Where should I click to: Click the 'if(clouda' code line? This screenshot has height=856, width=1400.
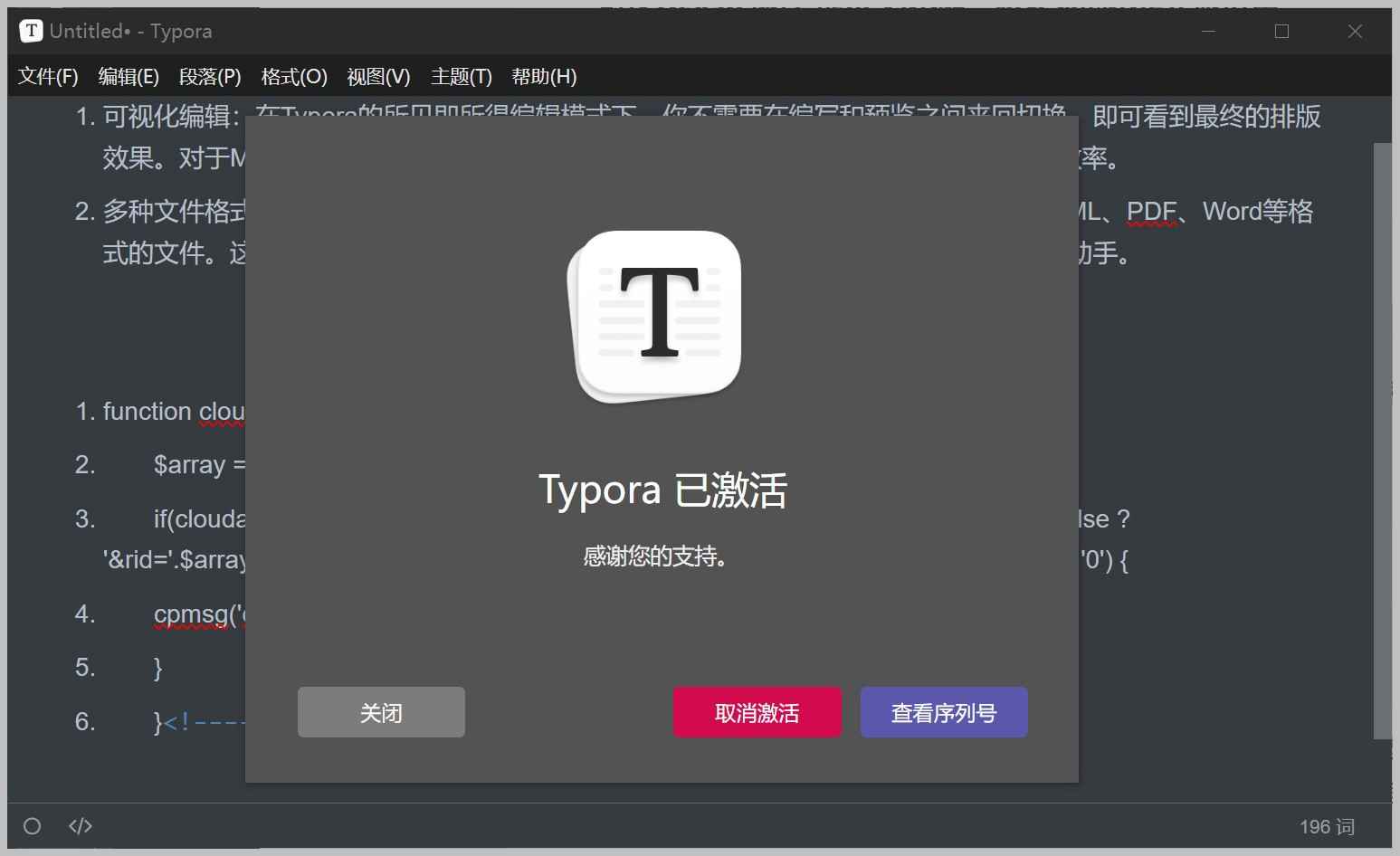click(x=199, y=519)
